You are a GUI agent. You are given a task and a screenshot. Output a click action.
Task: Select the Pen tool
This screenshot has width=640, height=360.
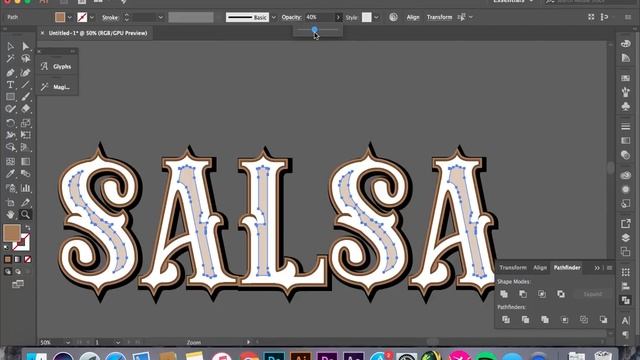[x=10, y=73]
